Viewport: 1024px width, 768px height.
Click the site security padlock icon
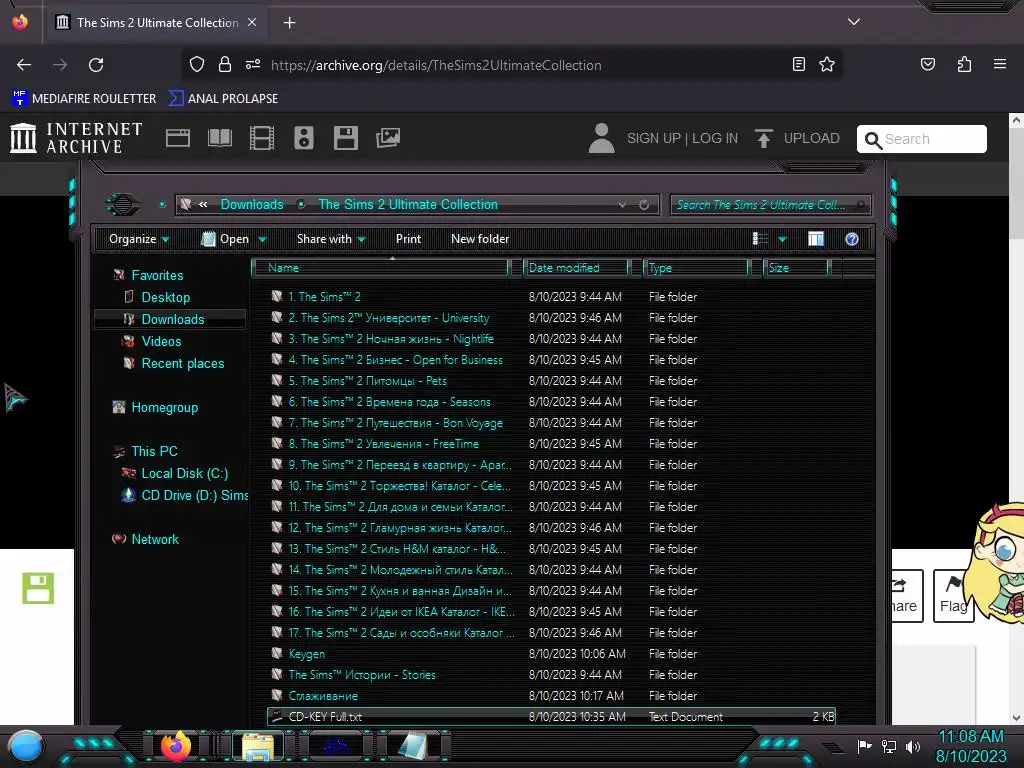[x=225, y=64]
